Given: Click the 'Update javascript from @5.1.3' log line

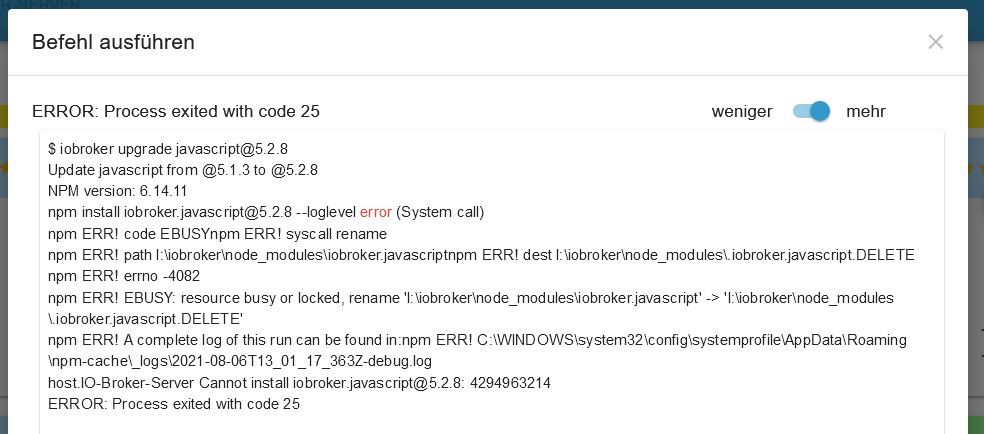Looking at the screenshot, I should 183,170.
